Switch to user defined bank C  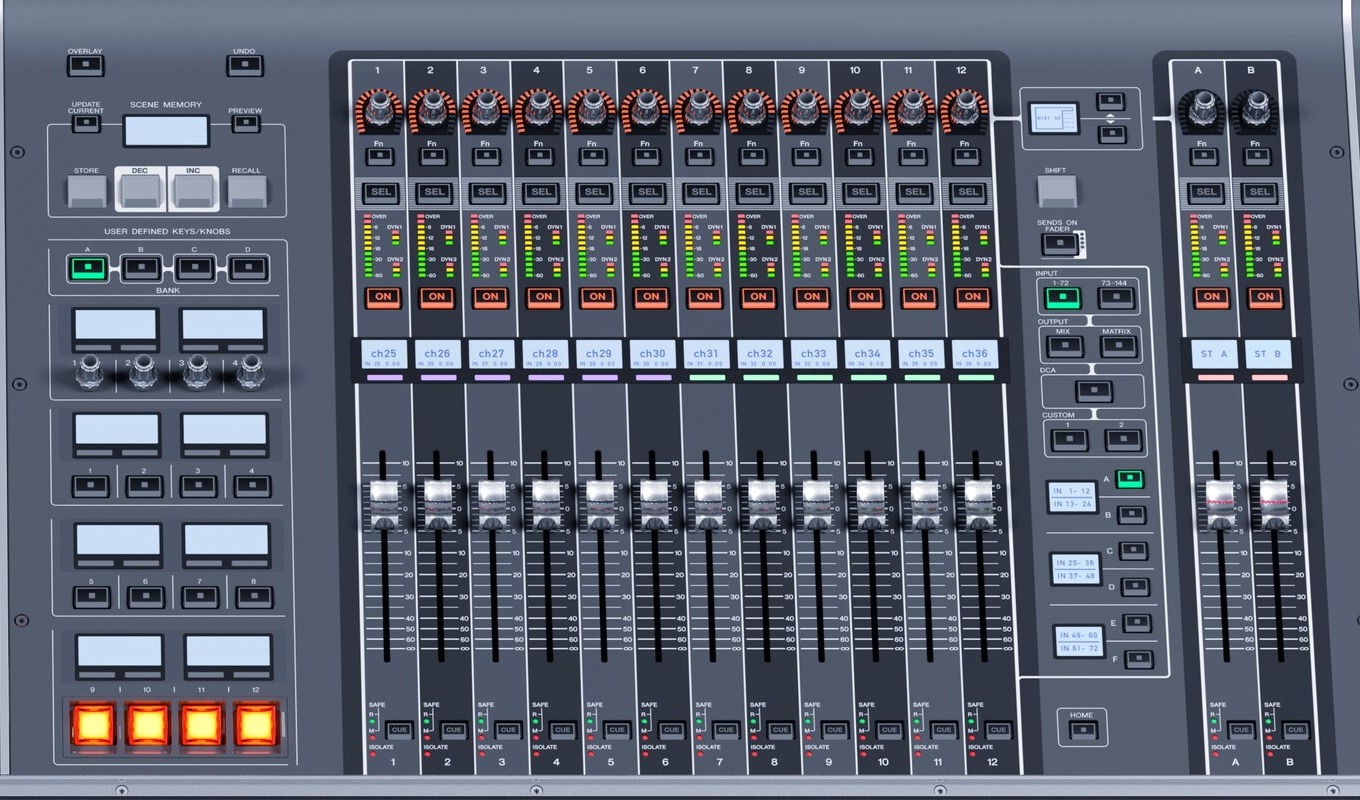coord(193,268)
